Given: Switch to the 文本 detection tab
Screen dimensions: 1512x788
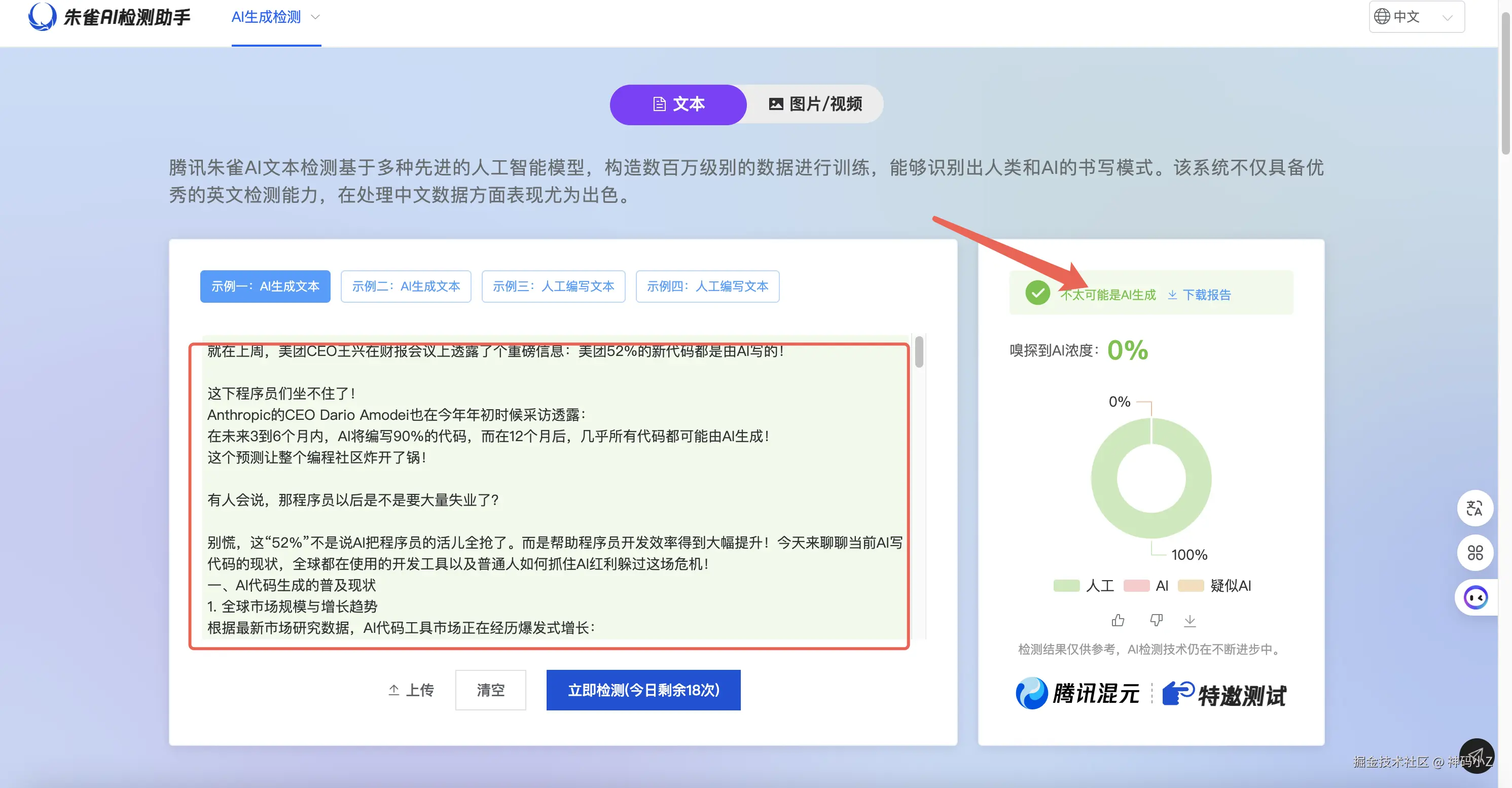Looking at the screenshot, I should (x=678, y=104).
